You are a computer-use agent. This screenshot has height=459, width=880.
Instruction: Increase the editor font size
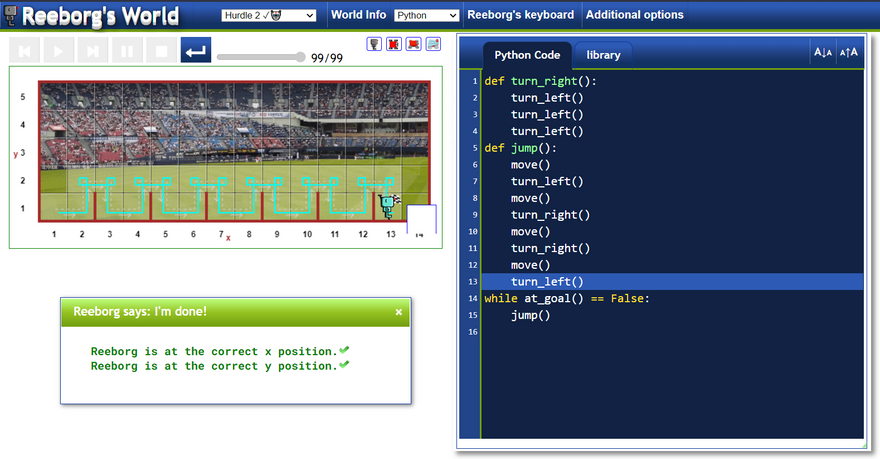click(x=848, y=53)
